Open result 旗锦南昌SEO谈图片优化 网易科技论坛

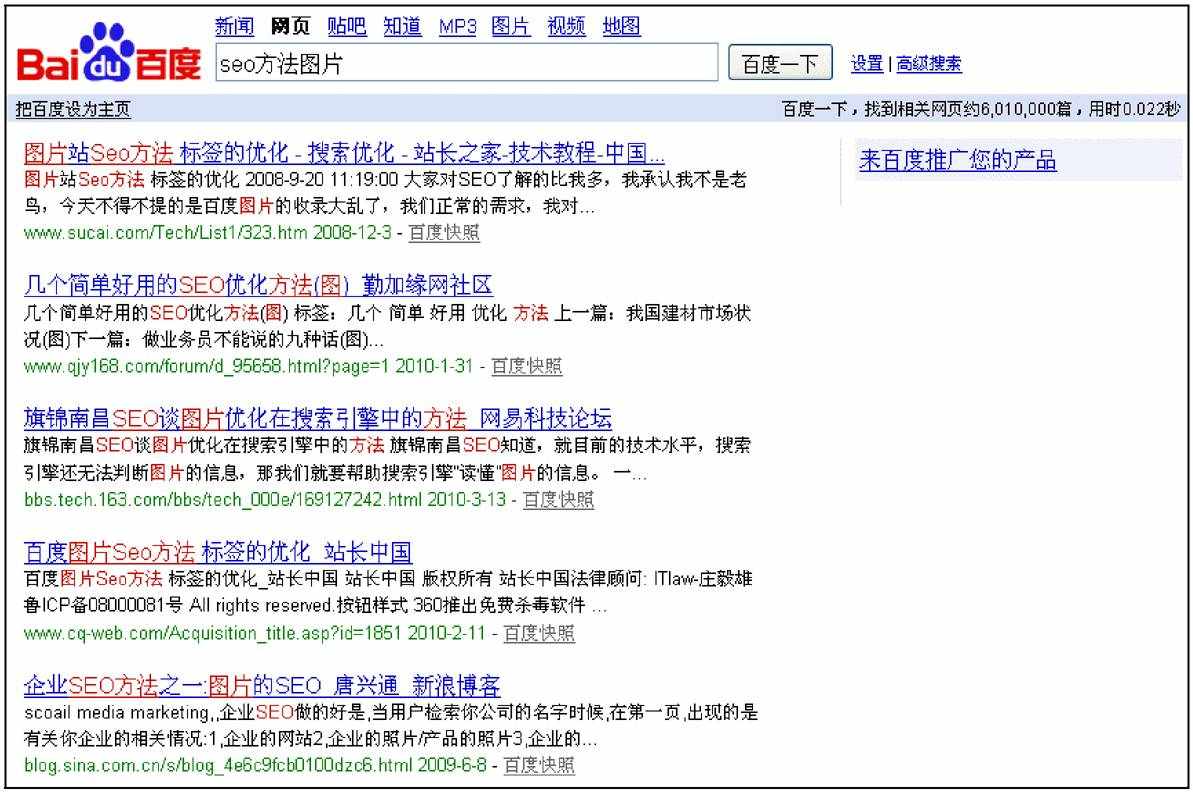pos(317,418)
